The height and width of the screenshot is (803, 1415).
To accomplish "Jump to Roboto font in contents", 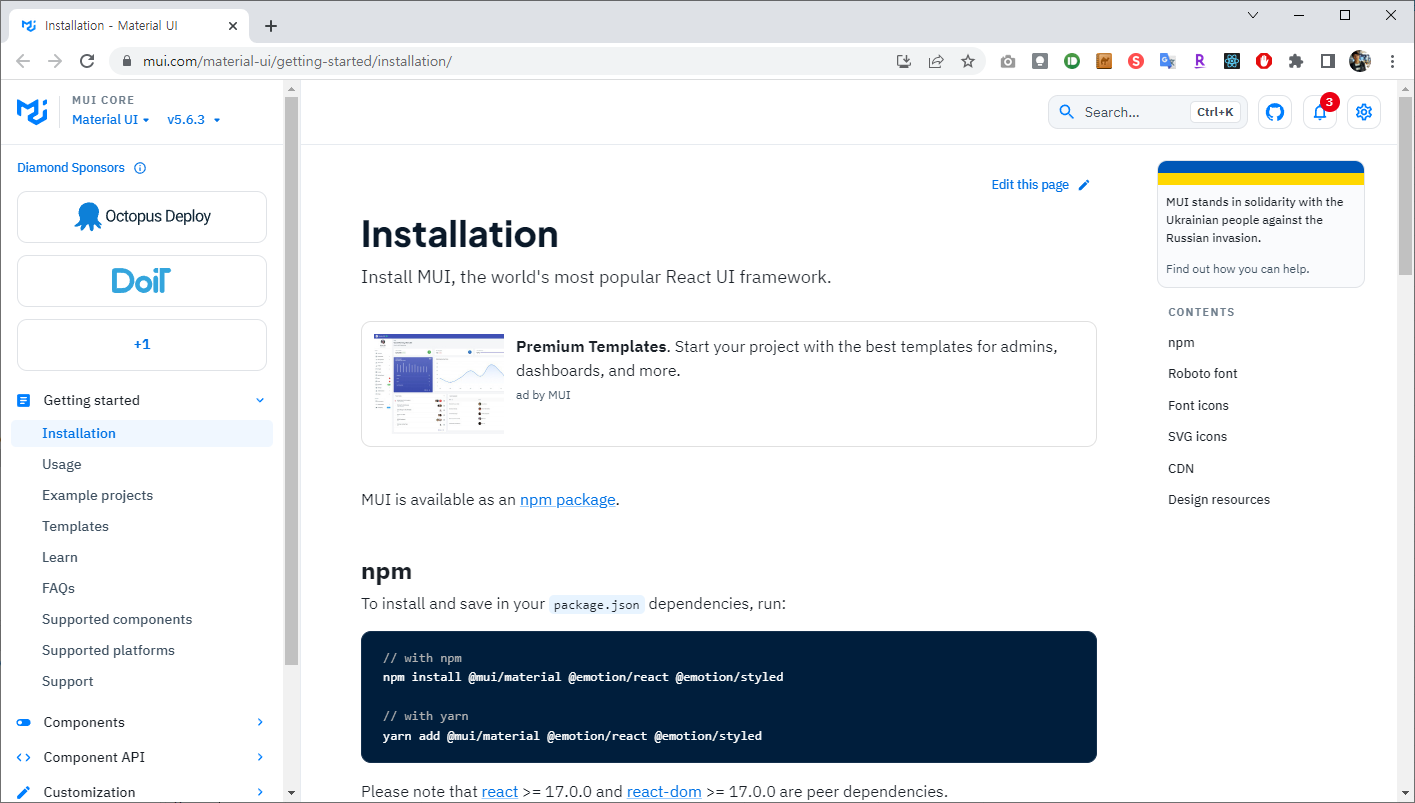I will [1202, 373].
